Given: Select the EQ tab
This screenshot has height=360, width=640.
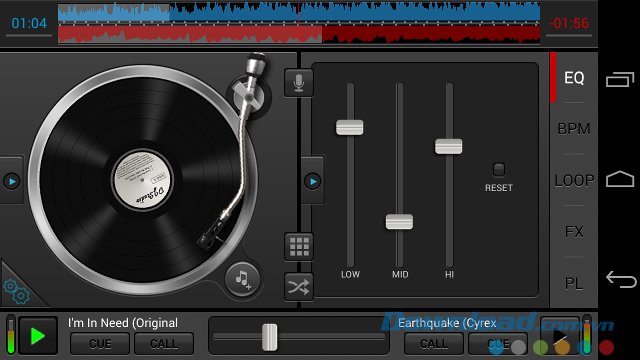Looking at the screenshot, I should 574,78.
